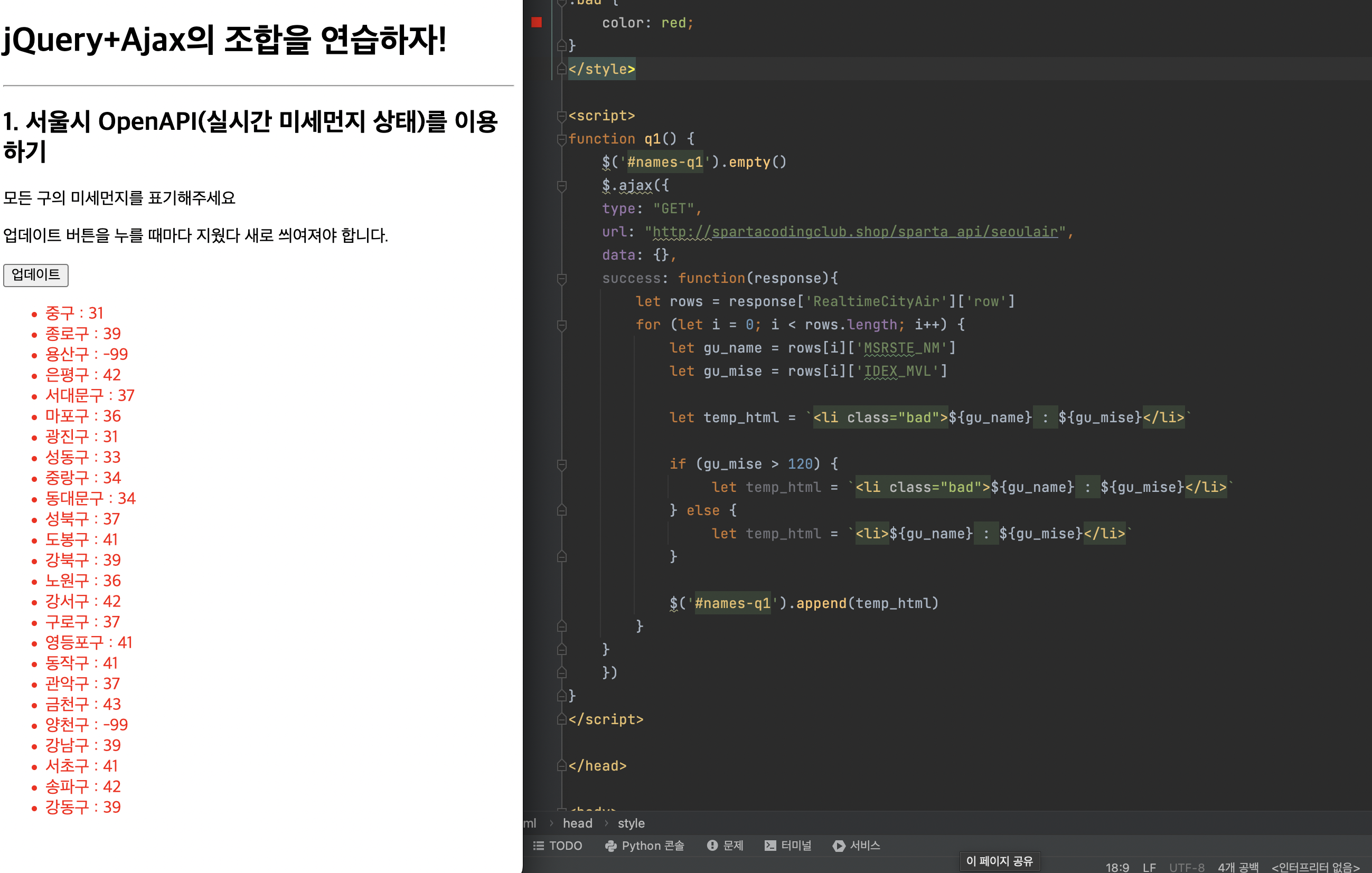Click the 4개 공백 indent indicator
1372x873 pixels.
pos(1238,867)
